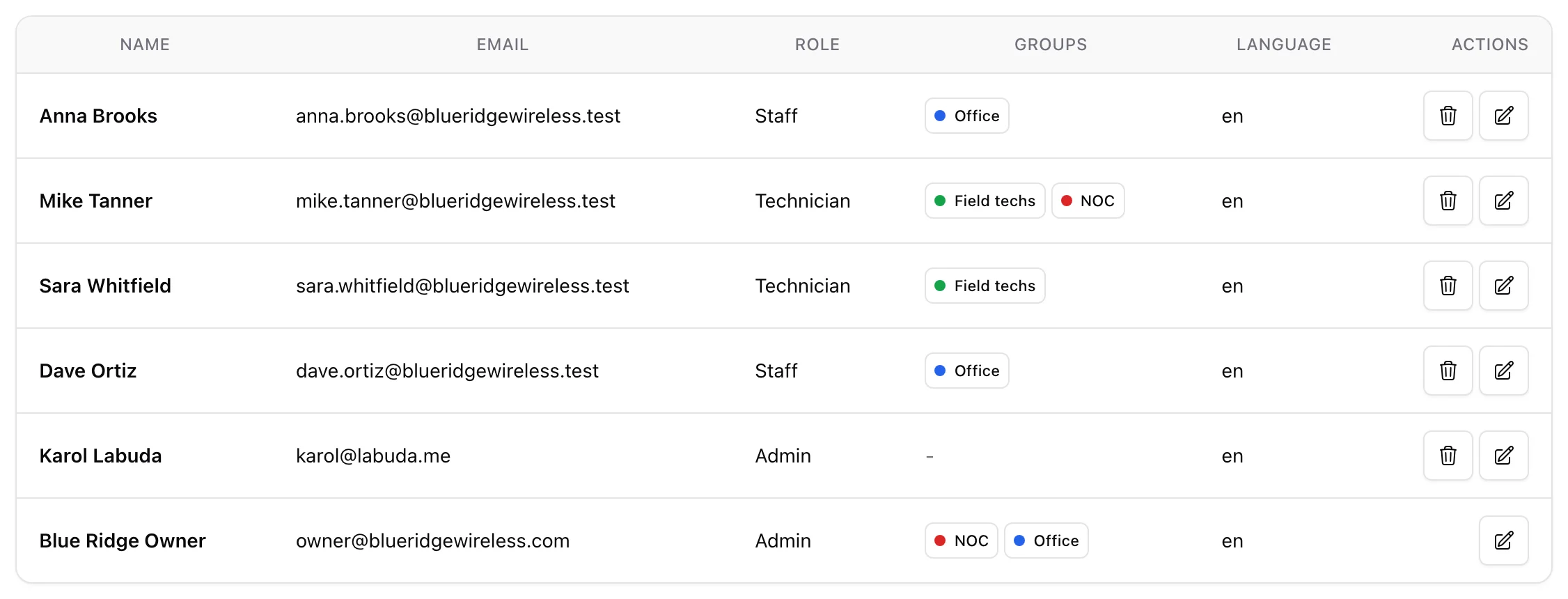
Task: Select the name Karol Labuda
Action: 100,456
